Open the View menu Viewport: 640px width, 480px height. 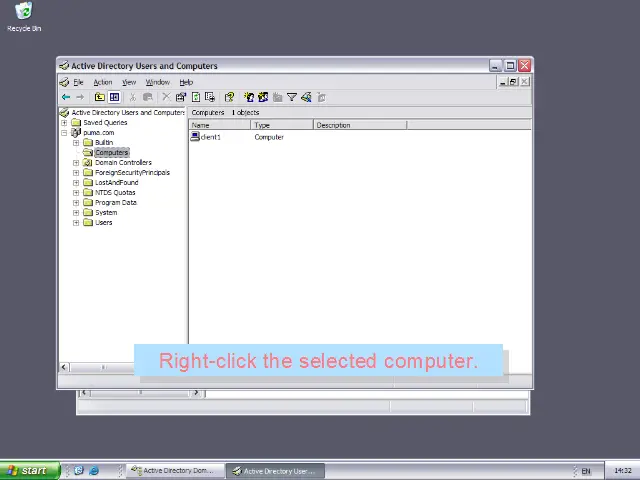click(x=129, y=82)
